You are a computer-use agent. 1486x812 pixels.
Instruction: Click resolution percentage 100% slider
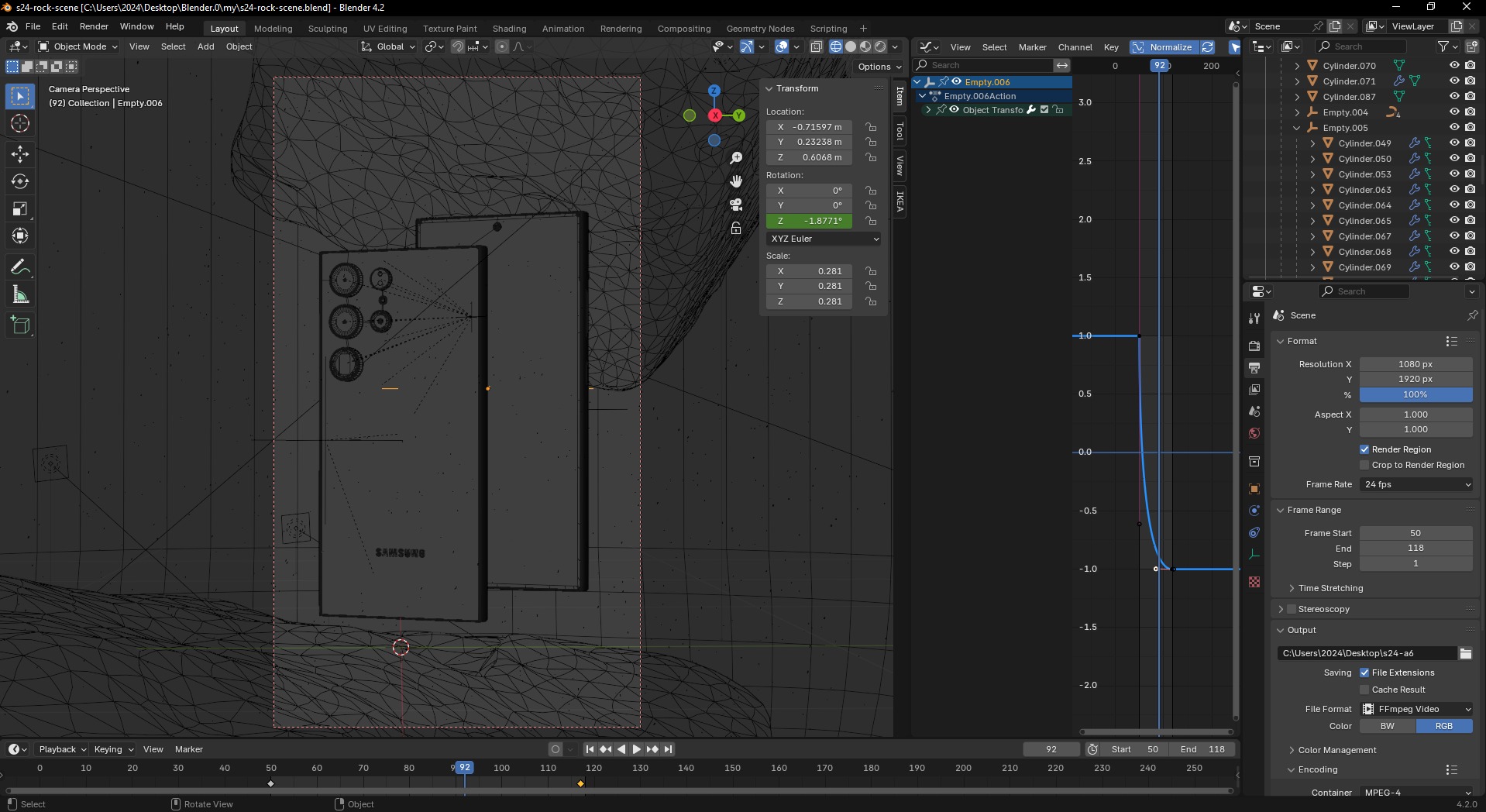coord(1415,394)
